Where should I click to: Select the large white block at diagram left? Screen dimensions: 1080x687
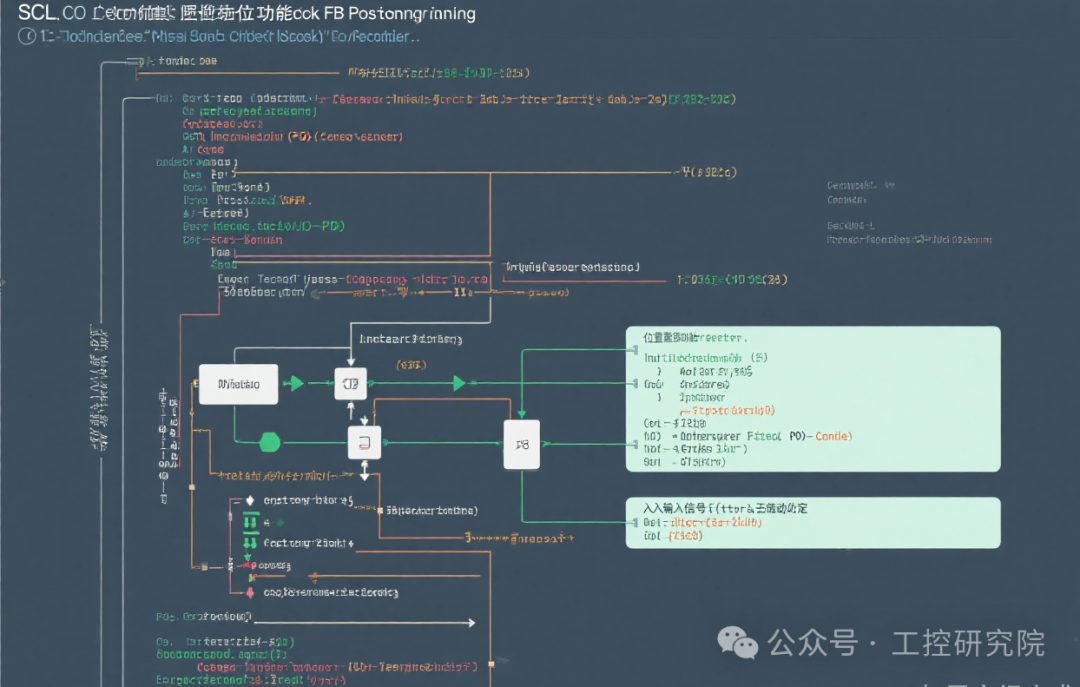[238, 384]
